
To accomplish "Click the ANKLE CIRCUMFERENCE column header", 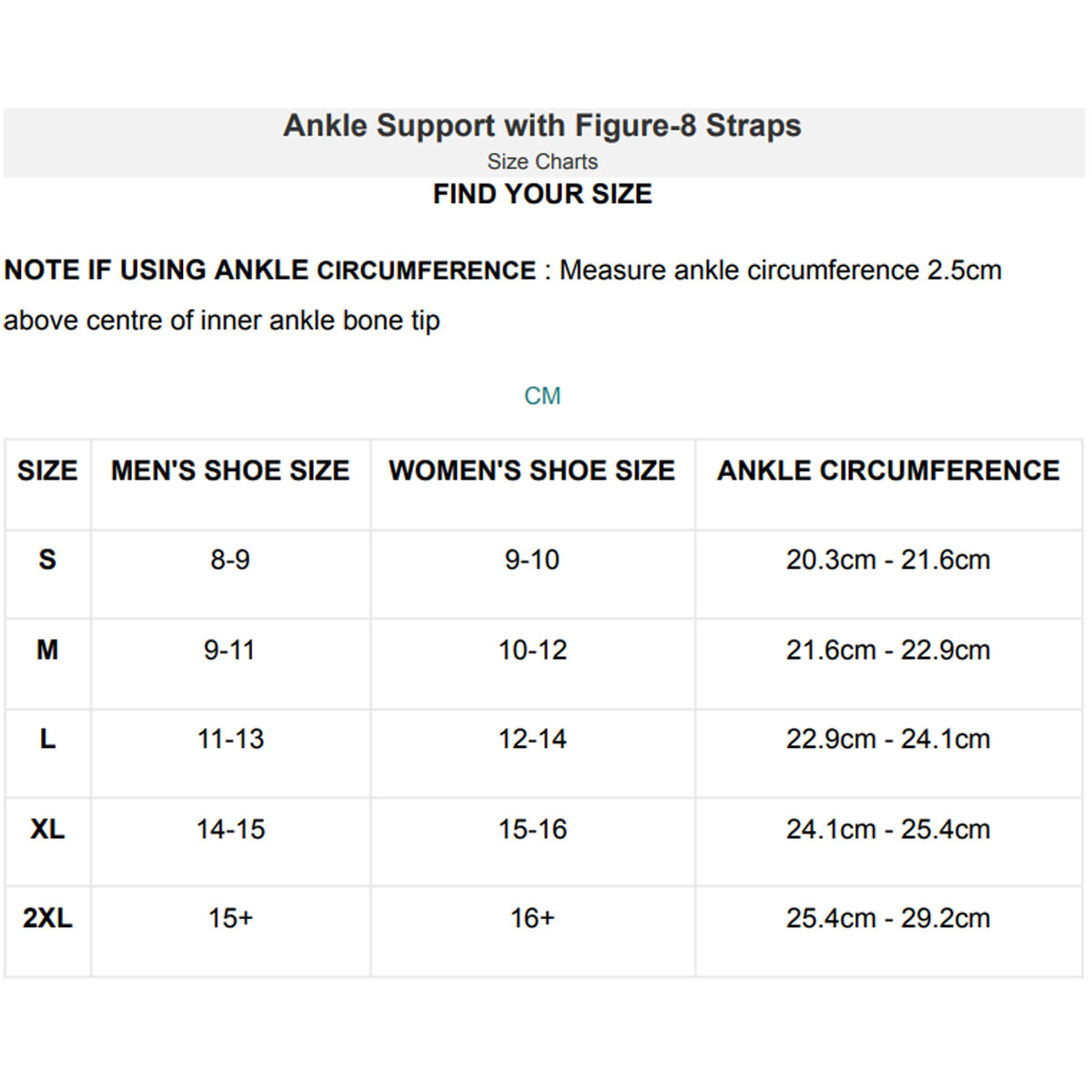I will [x=888, y=470].
